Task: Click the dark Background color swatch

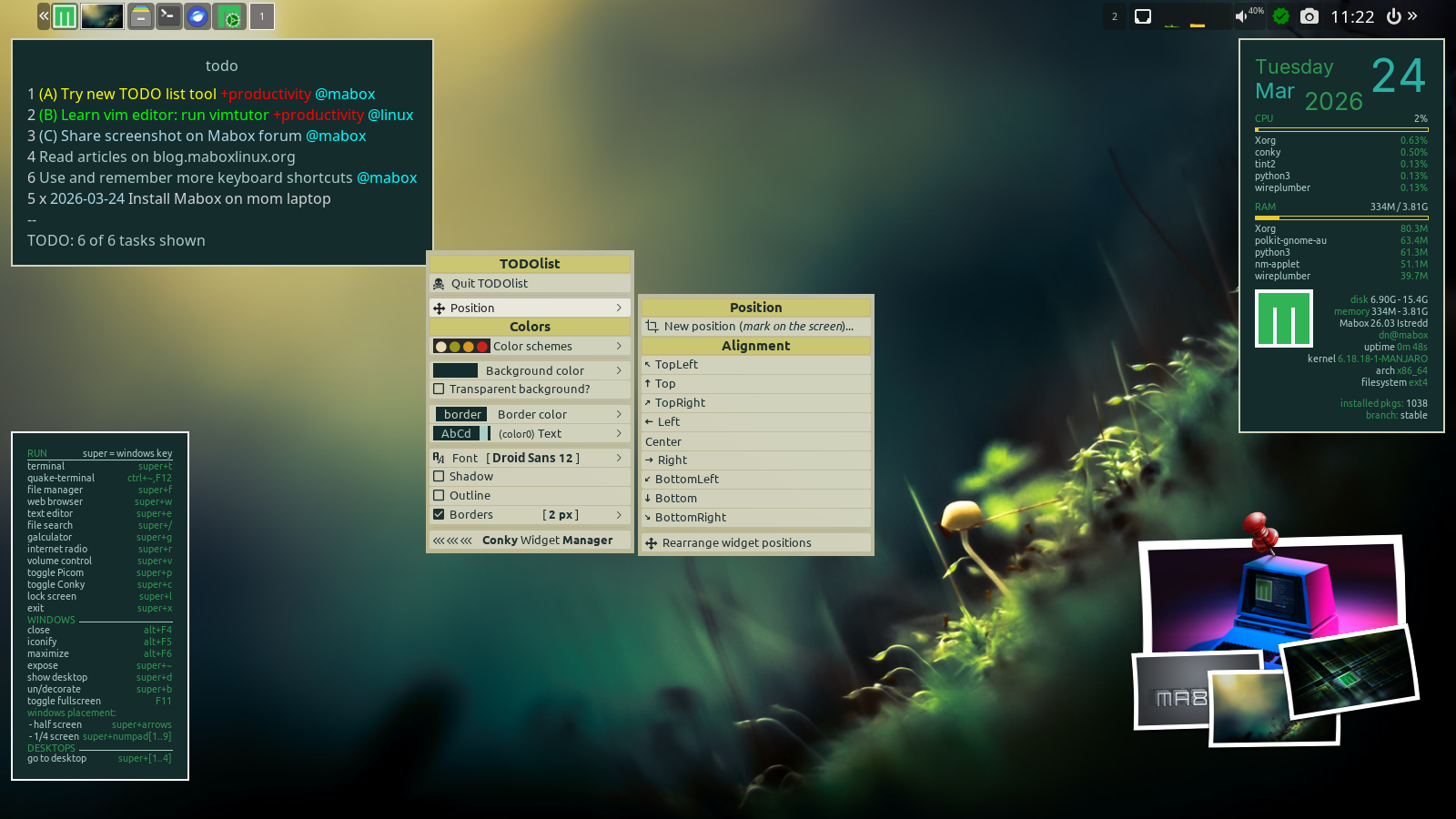Action: (x=455, y=371)
